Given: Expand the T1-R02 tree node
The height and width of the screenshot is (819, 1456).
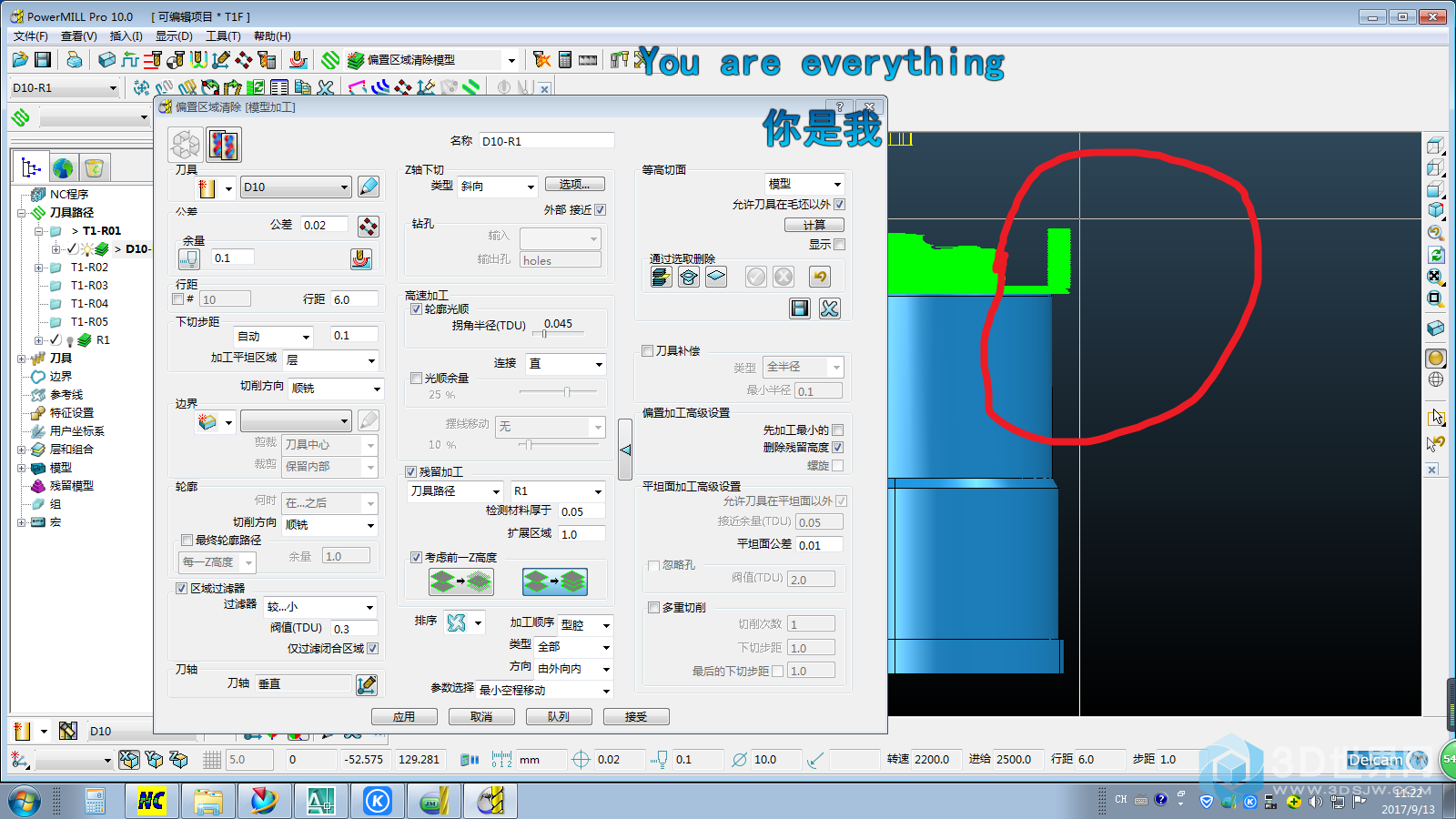Looking at the screenshot, I should click(38, 268).
